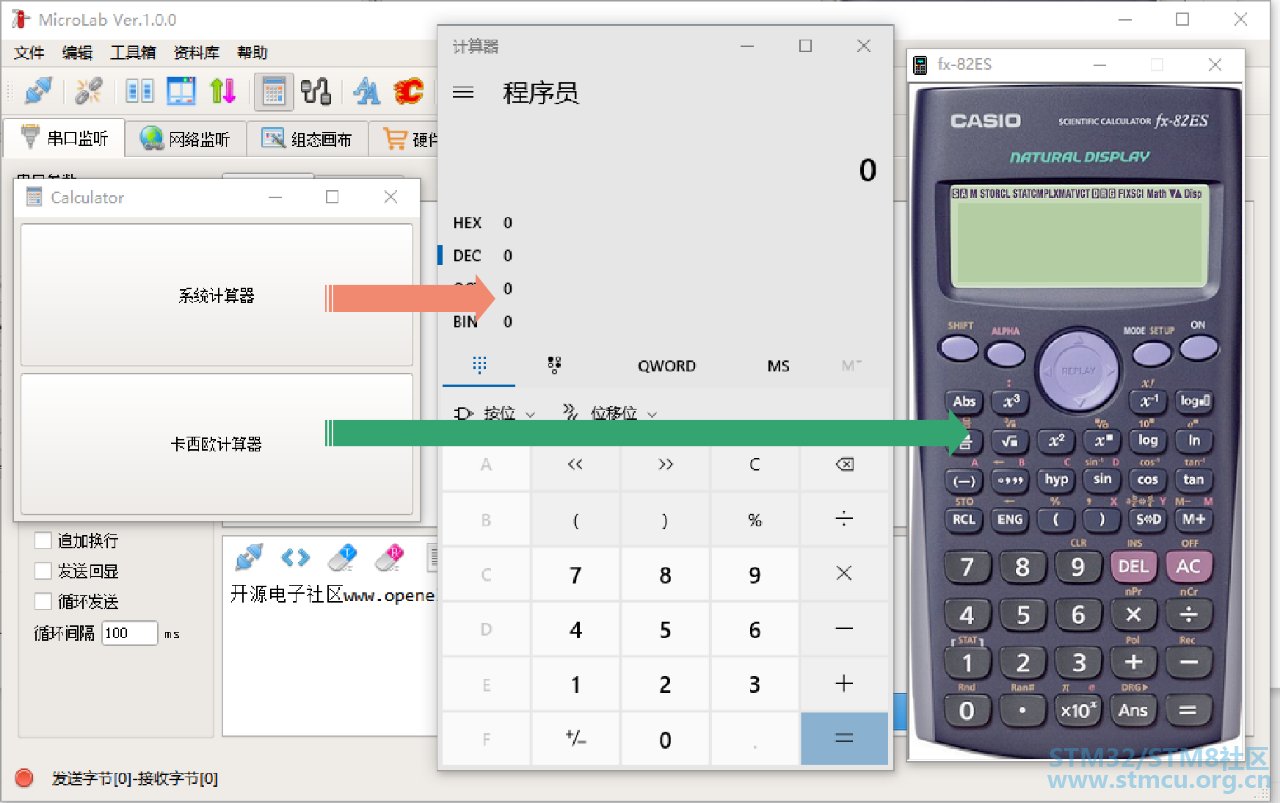
Task: Click the 系统计算器 button
Action: coord(217,295)
